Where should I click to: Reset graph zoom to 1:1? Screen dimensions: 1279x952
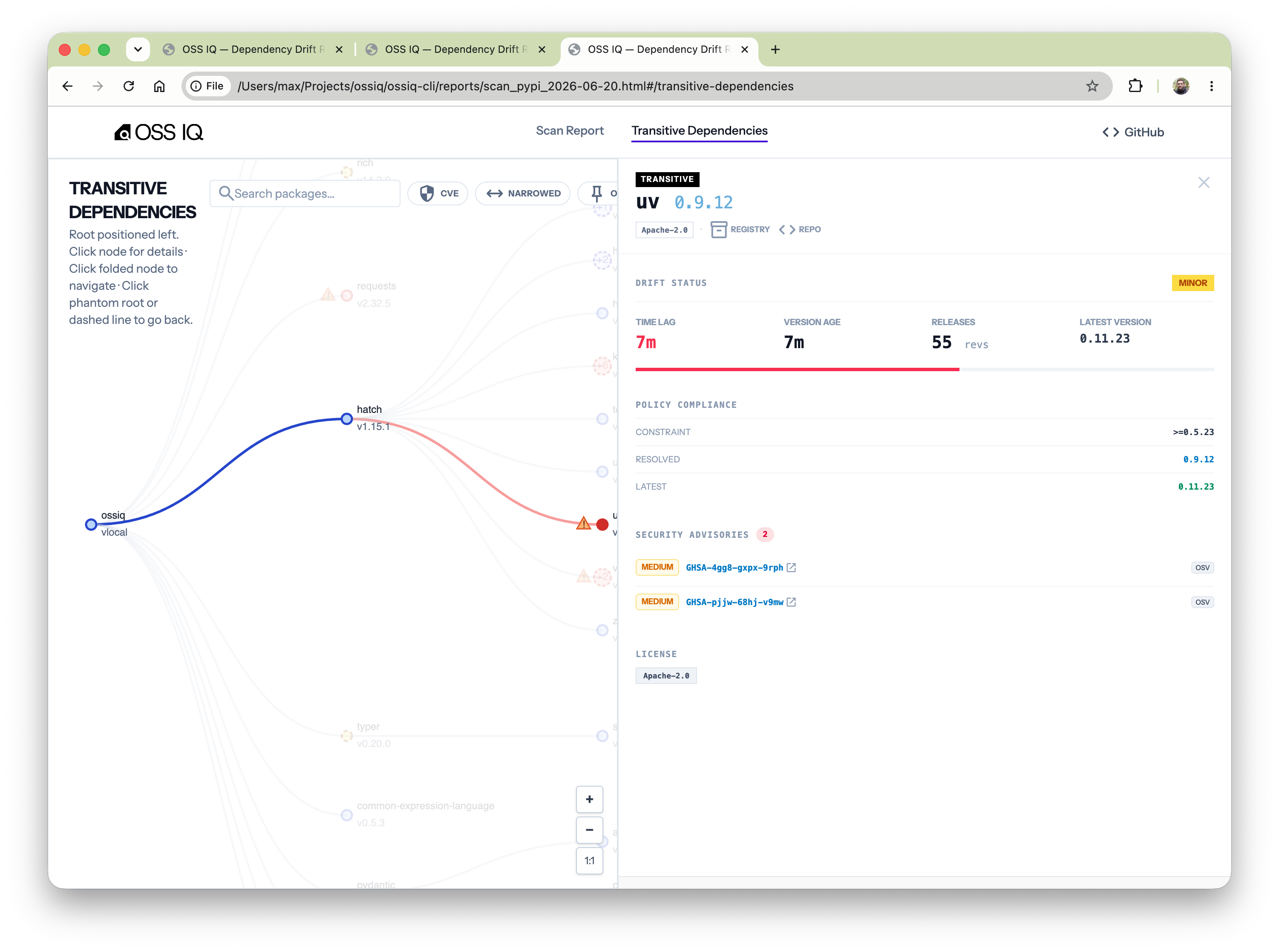(x=589, y=860)
